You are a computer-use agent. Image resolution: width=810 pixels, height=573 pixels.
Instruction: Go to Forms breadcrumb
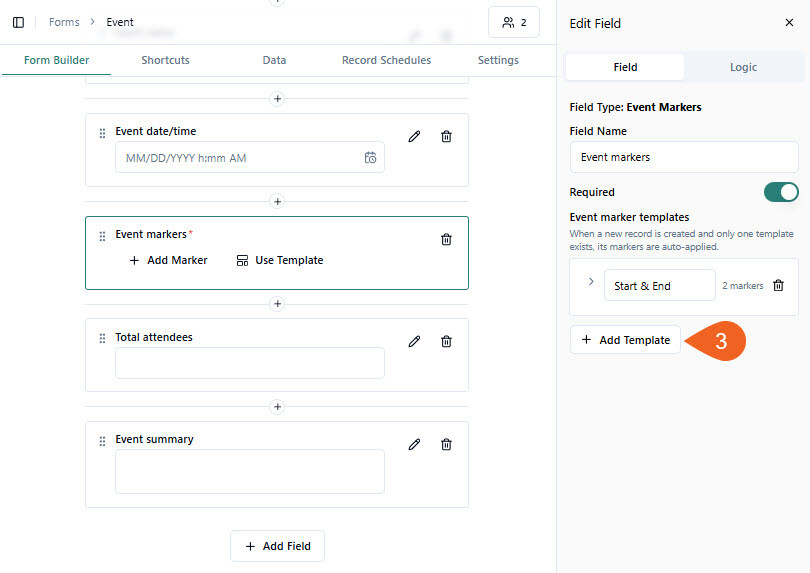(x=64, y=22)
